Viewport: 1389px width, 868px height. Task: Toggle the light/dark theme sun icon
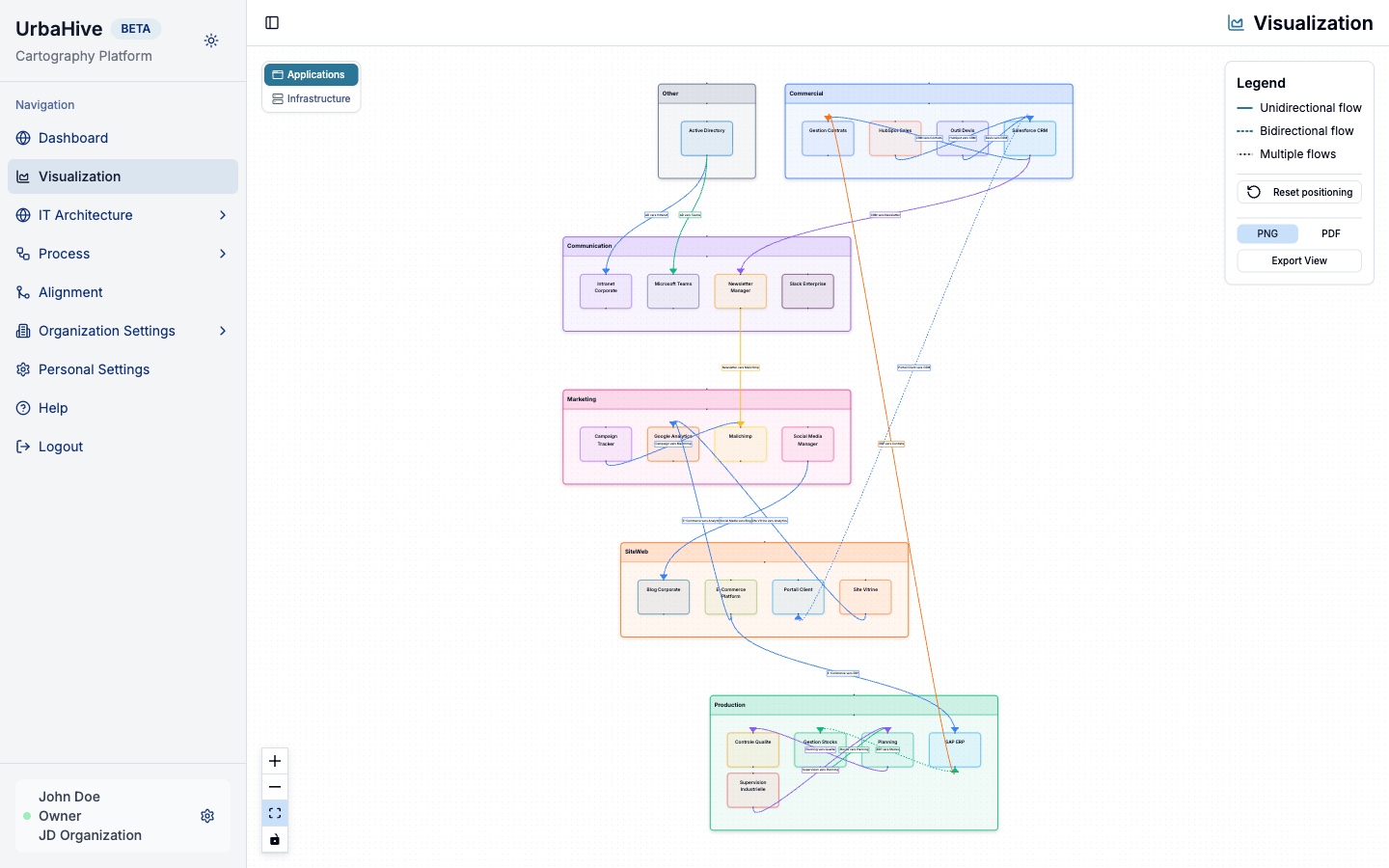click(x=211, y=41)
